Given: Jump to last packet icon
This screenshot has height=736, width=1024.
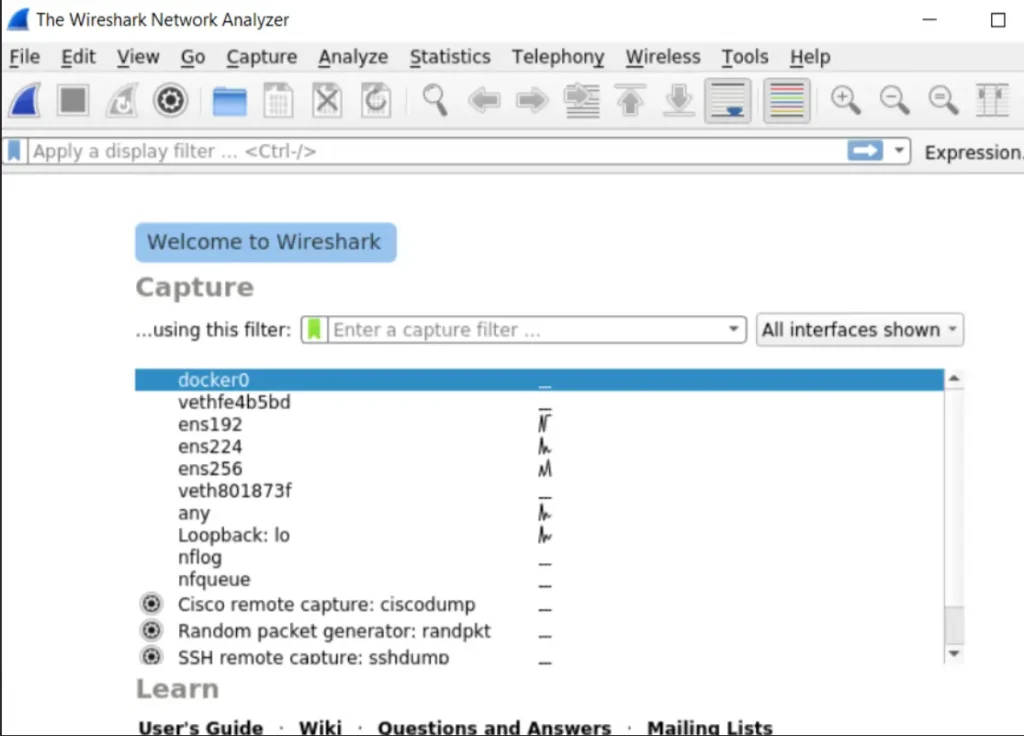Looking at the screenshot, I should click(679, 101).
